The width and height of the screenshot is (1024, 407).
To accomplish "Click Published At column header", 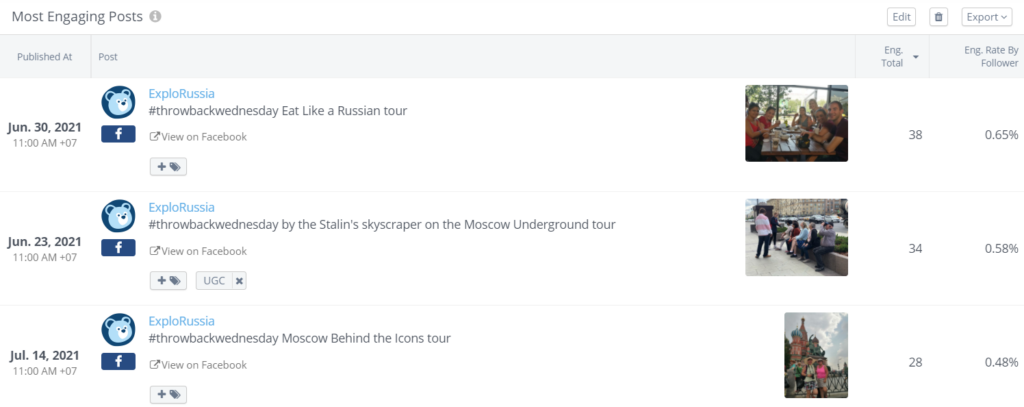I will click(45, 57).
